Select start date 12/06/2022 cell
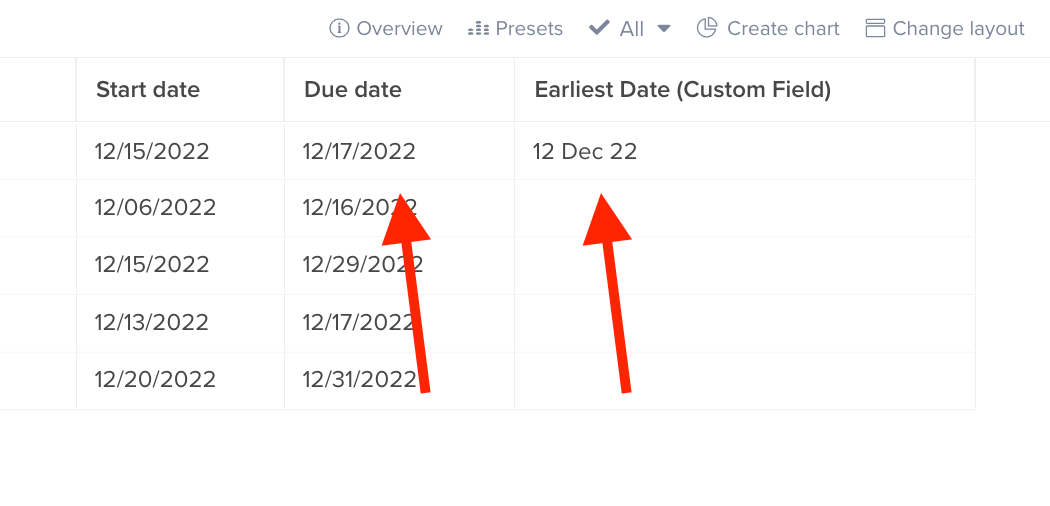 [155, 208]
